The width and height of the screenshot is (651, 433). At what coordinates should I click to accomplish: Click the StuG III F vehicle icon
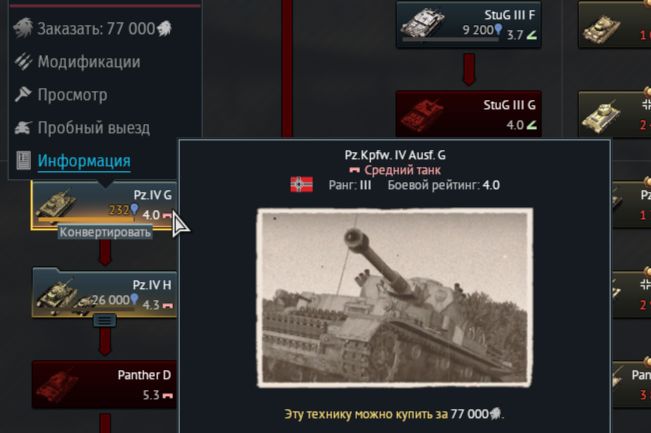pyautogui.click(x=422, y=23)
